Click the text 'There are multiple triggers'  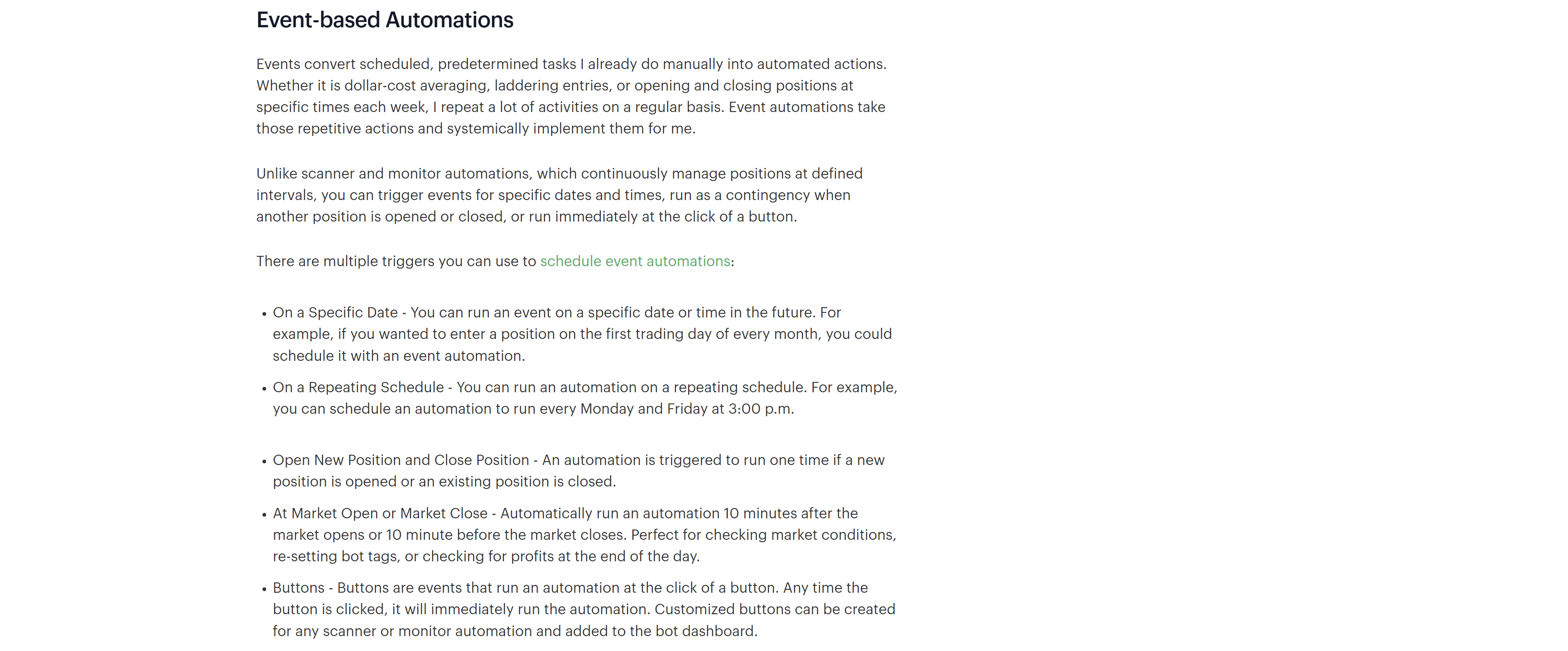click(396, 261)
